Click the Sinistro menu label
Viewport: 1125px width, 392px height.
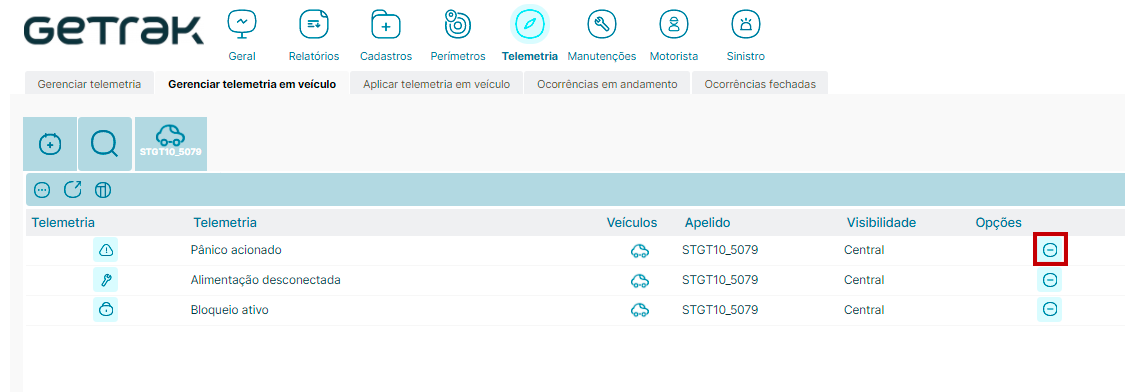point(745,56)
